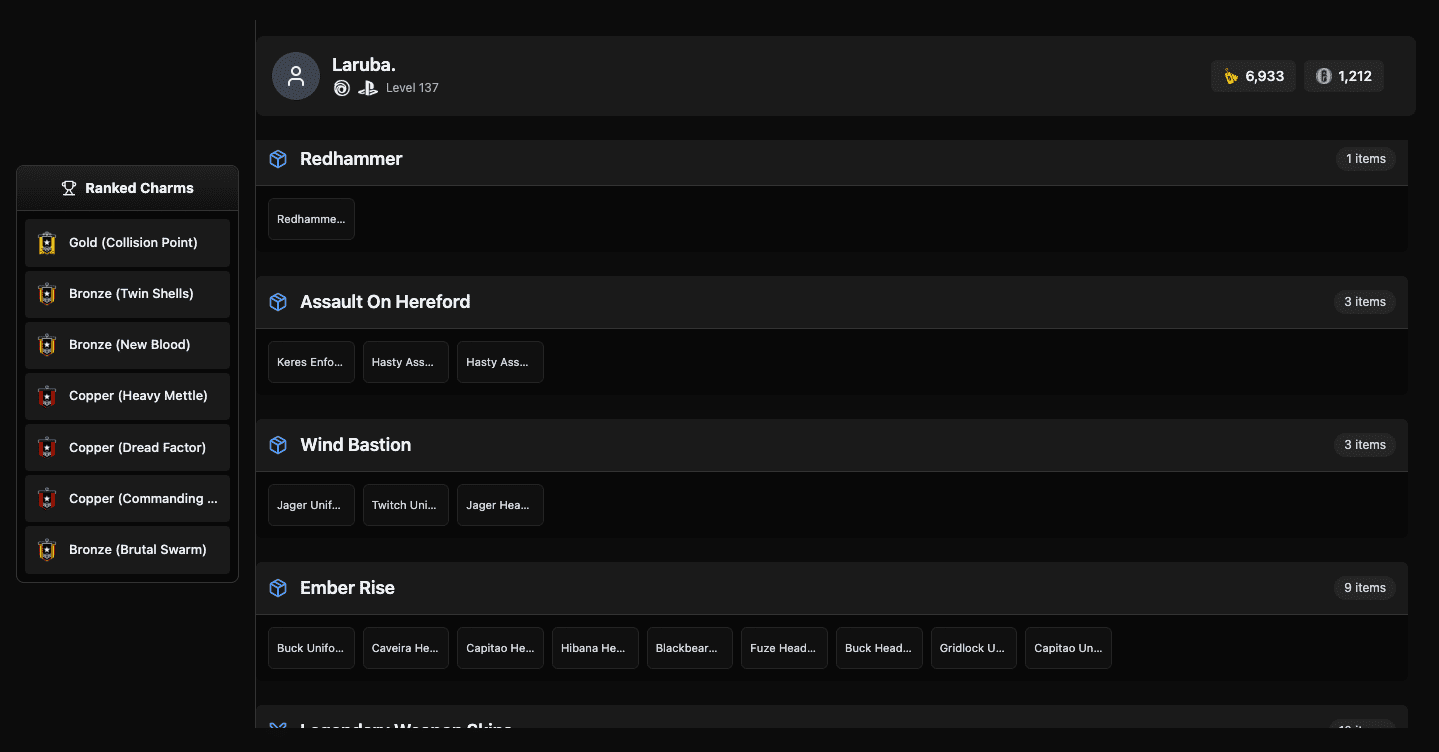Click the Ranked Charms trophy icon
Image resolution: width=1439 pixels, height=752 pixels.
[69, 188]
